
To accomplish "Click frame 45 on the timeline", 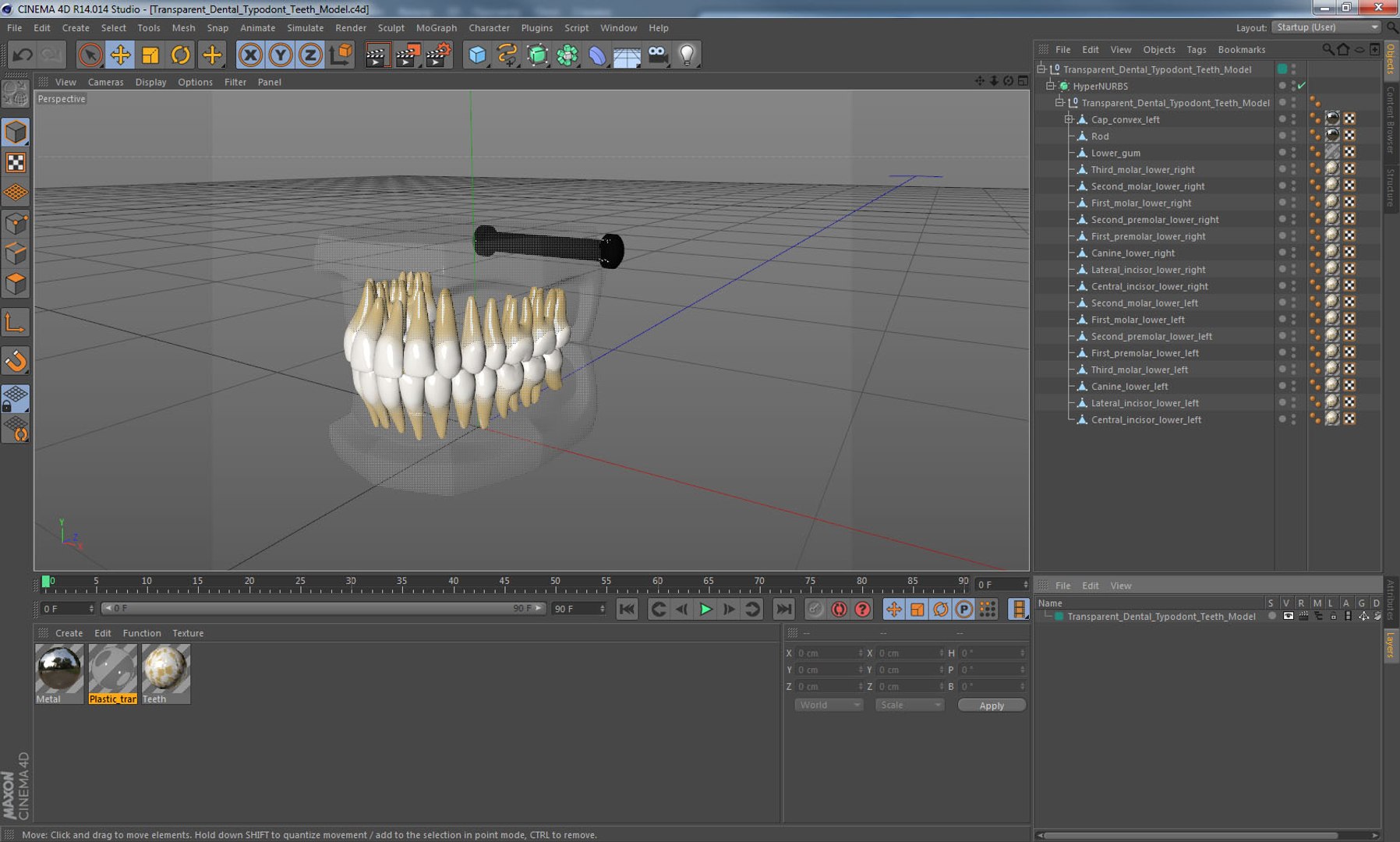I will tap(504, 582).
